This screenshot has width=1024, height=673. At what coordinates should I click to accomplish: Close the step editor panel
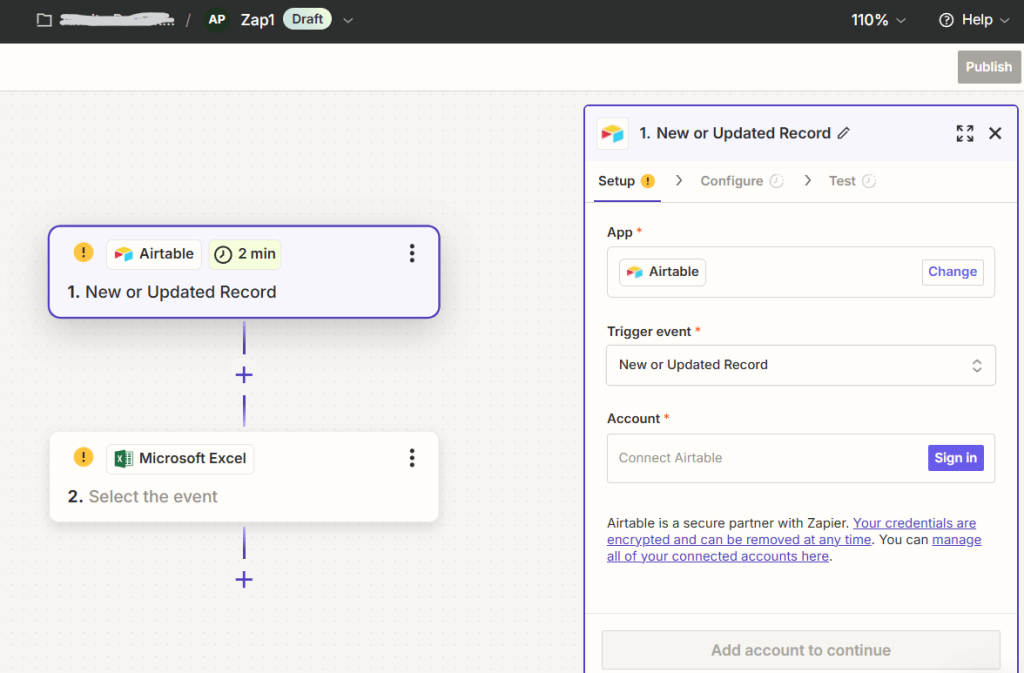995,133
